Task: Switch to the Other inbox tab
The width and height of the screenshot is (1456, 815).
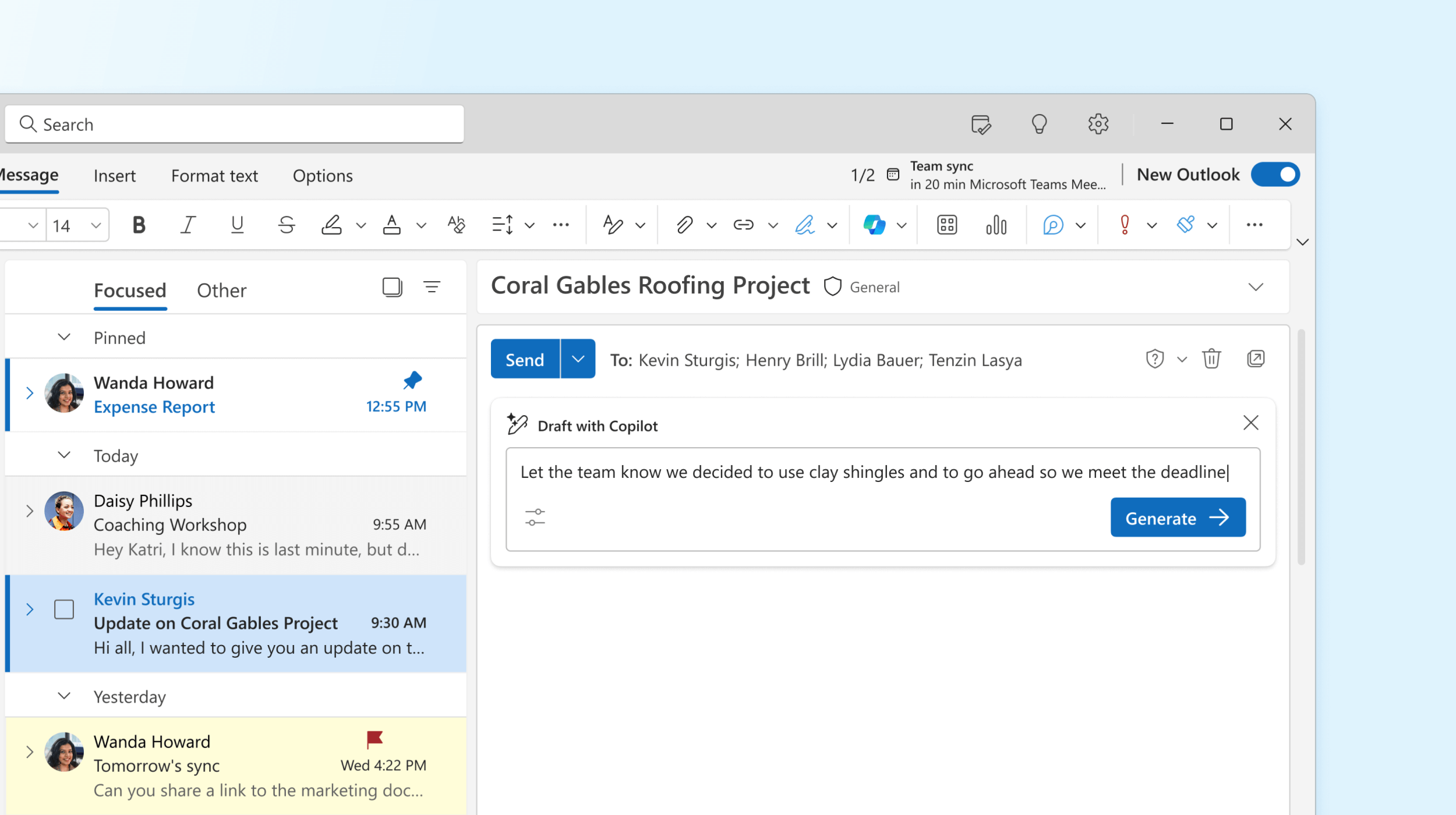Action: pyautogui.click(x=221, y=290)
